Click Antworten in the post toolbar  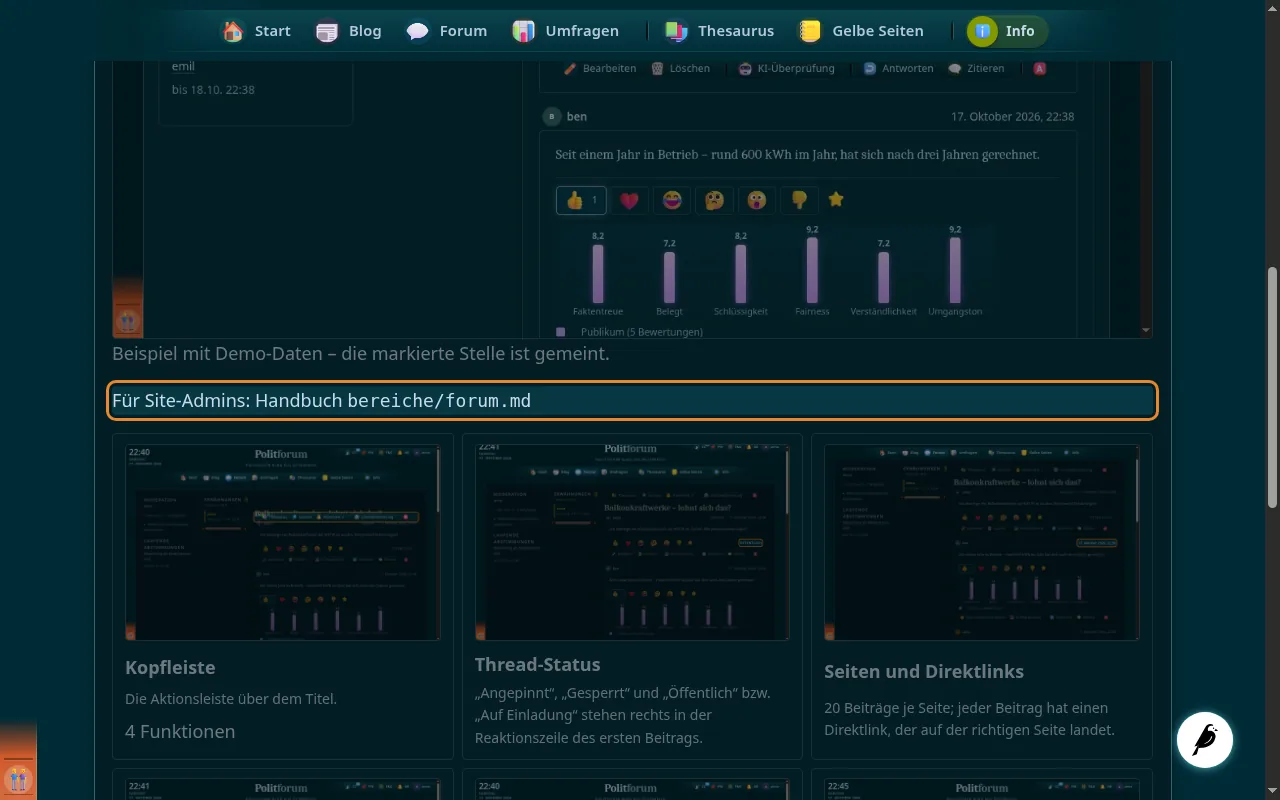click(898, 68)
